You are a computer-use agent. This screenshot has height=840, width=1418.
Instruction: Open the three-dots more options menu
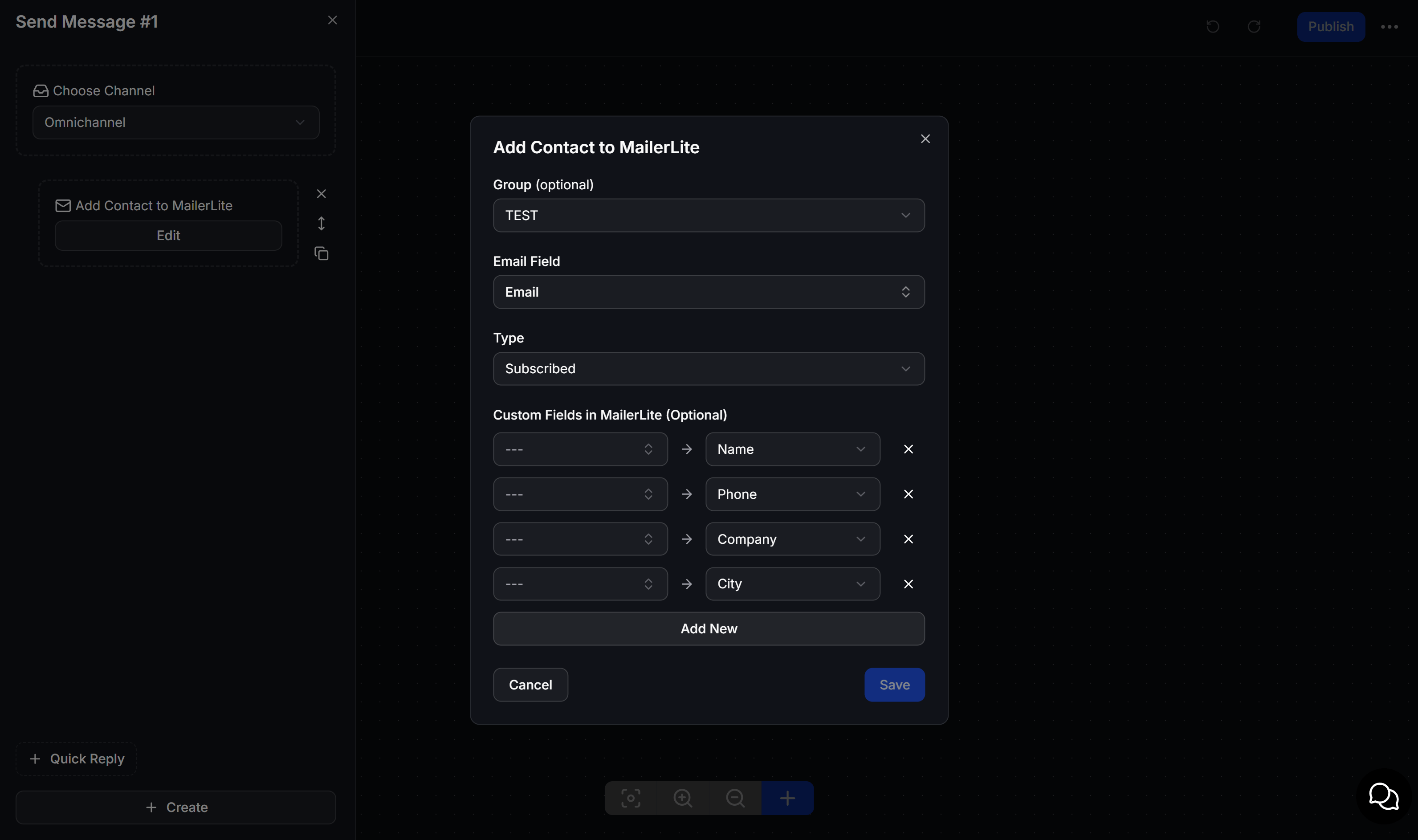[1389, 27]
